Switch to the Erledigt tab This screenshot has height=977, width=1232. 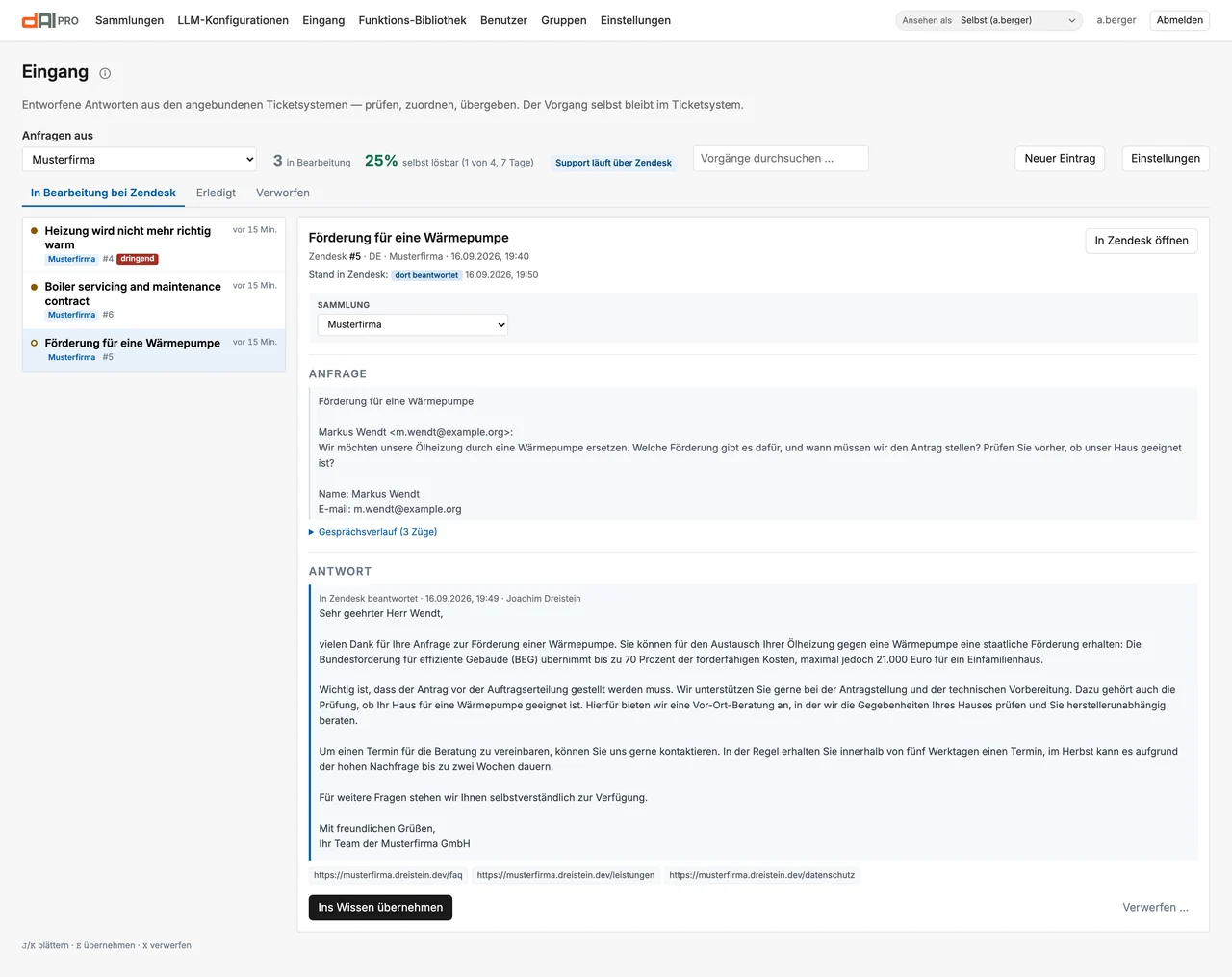[x=216, y=193]
